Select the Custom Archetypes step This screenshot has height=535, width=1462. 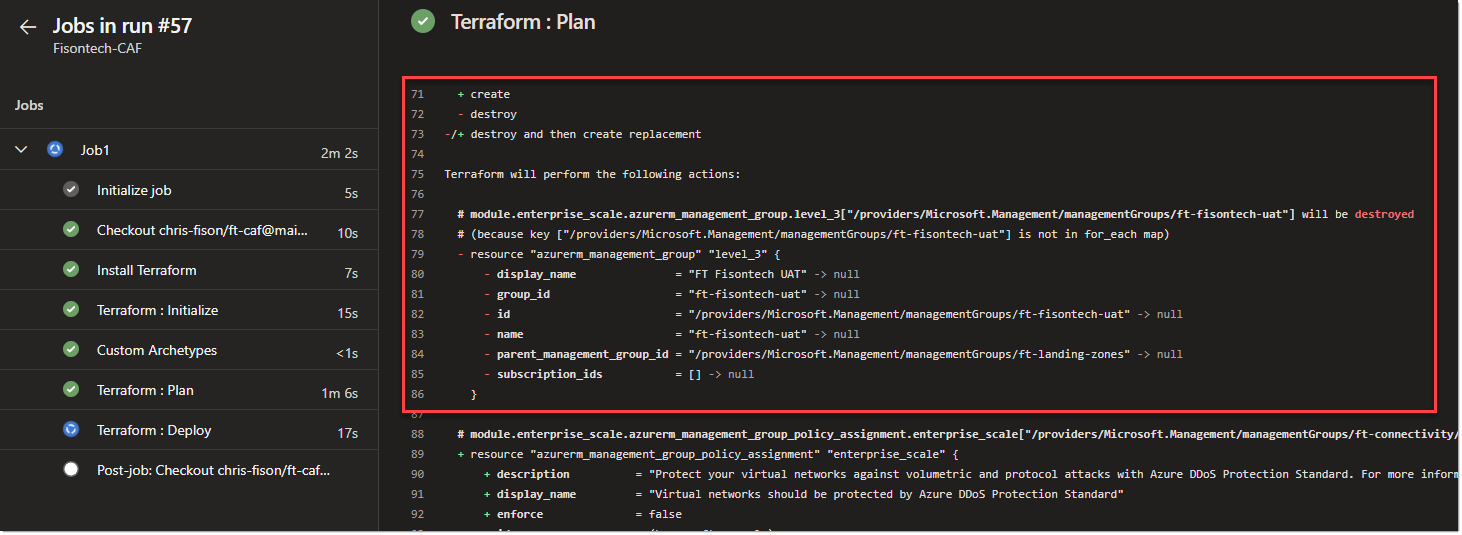189,350
